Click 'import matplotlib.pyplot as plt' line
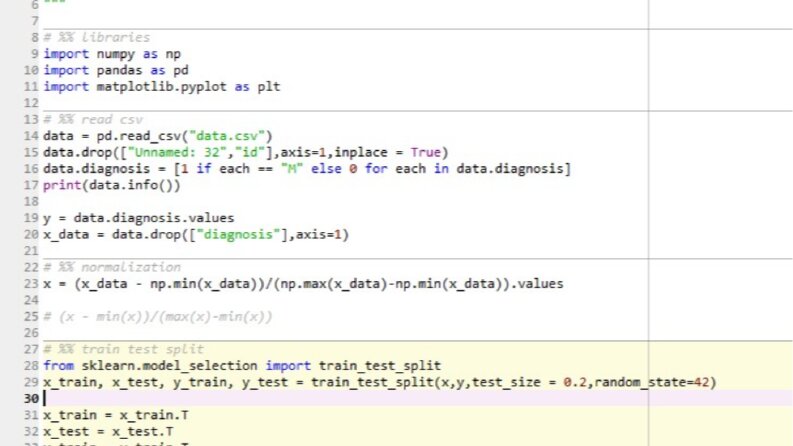Screen dimensions: 793x446 161,87
